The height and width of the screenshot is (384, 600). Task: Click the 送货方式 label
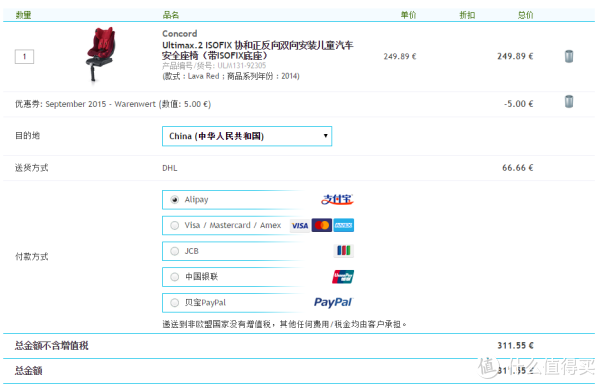tap(31, 168)
